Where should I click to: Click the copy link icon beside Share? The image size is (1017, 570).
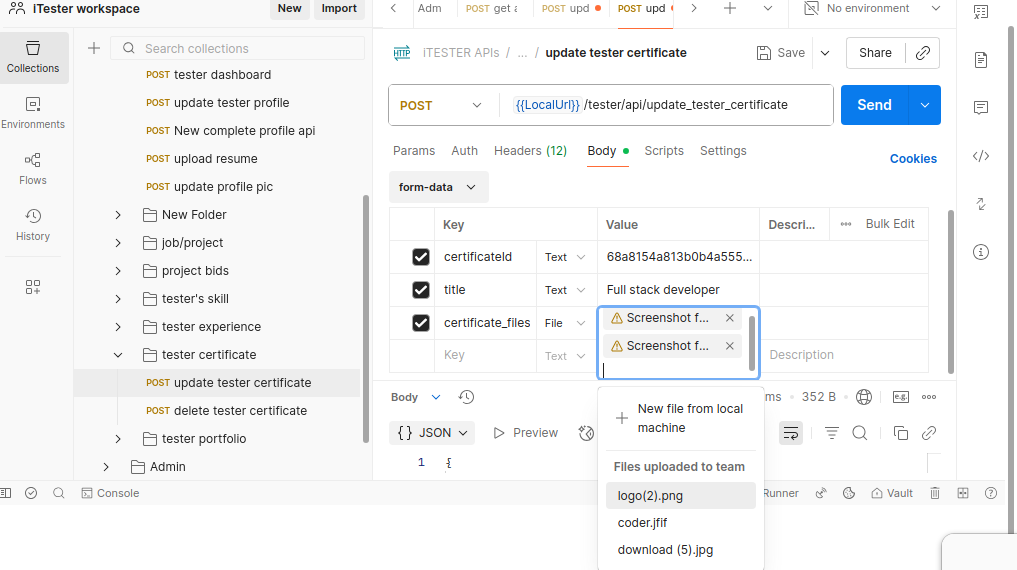(922, 53)
